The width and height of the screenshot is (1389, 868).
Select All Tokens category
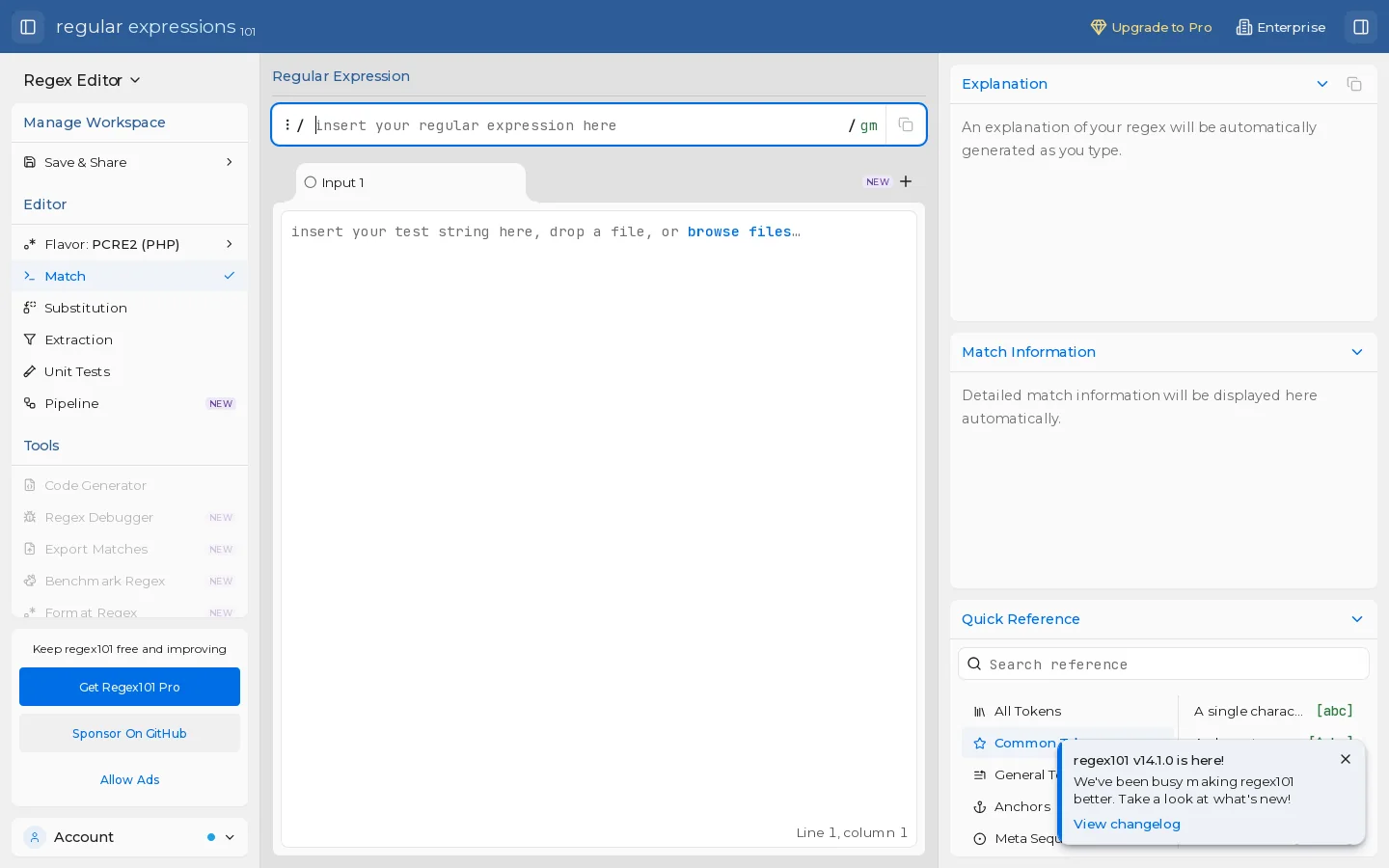coord(1068,711)
